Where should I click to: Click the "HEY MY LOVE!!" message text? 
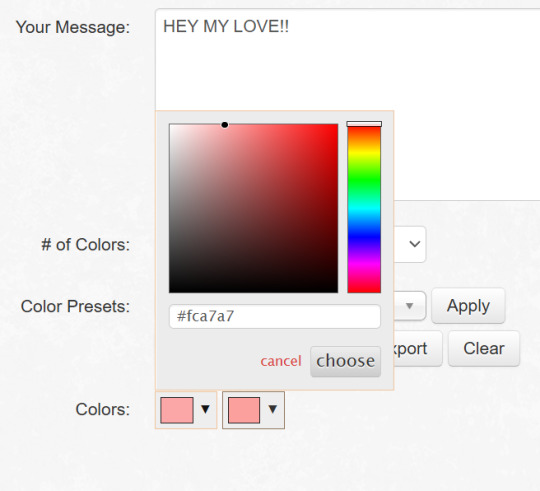(226, 27)
